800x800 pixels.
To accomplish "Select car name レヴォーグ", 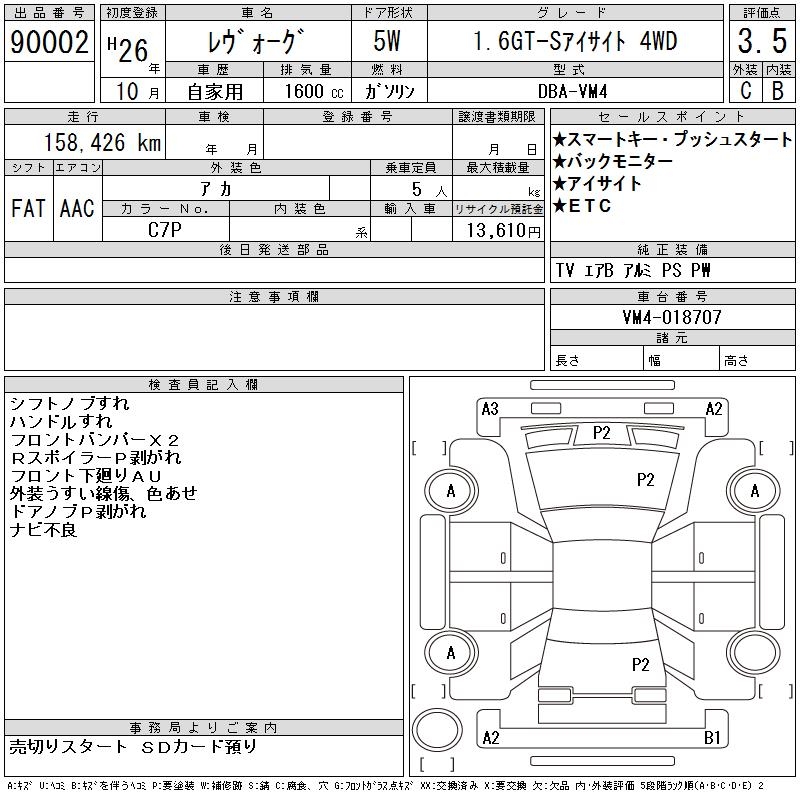I will point(256,41).
